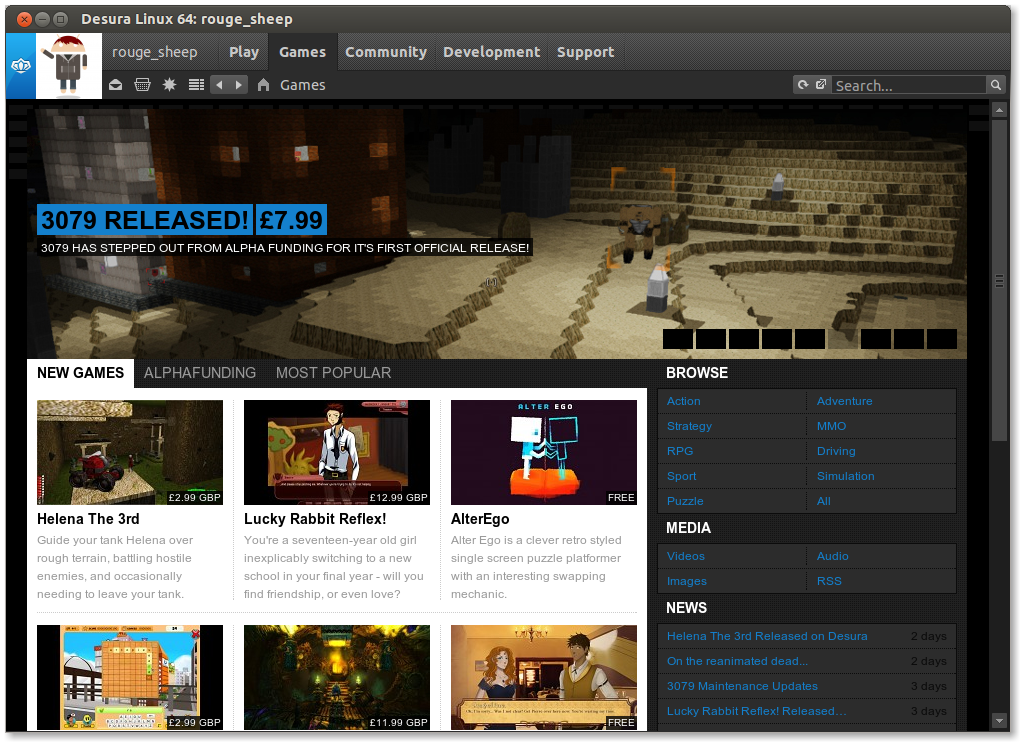Open the shopping basket cart icon
The width and height of the screenshot is (1020, 742).
[142, 85]
